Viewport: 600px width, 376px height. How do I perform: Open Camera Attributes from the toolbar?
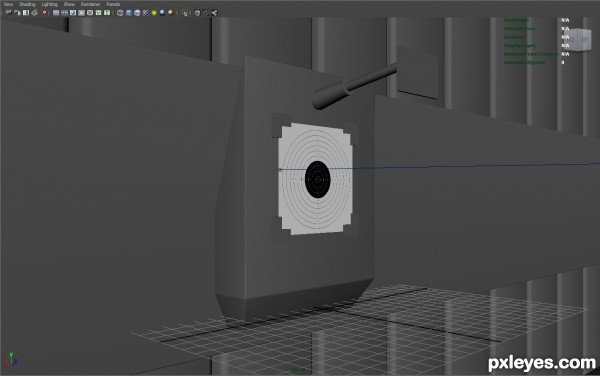pyautogui.click(x=18, y=13)
